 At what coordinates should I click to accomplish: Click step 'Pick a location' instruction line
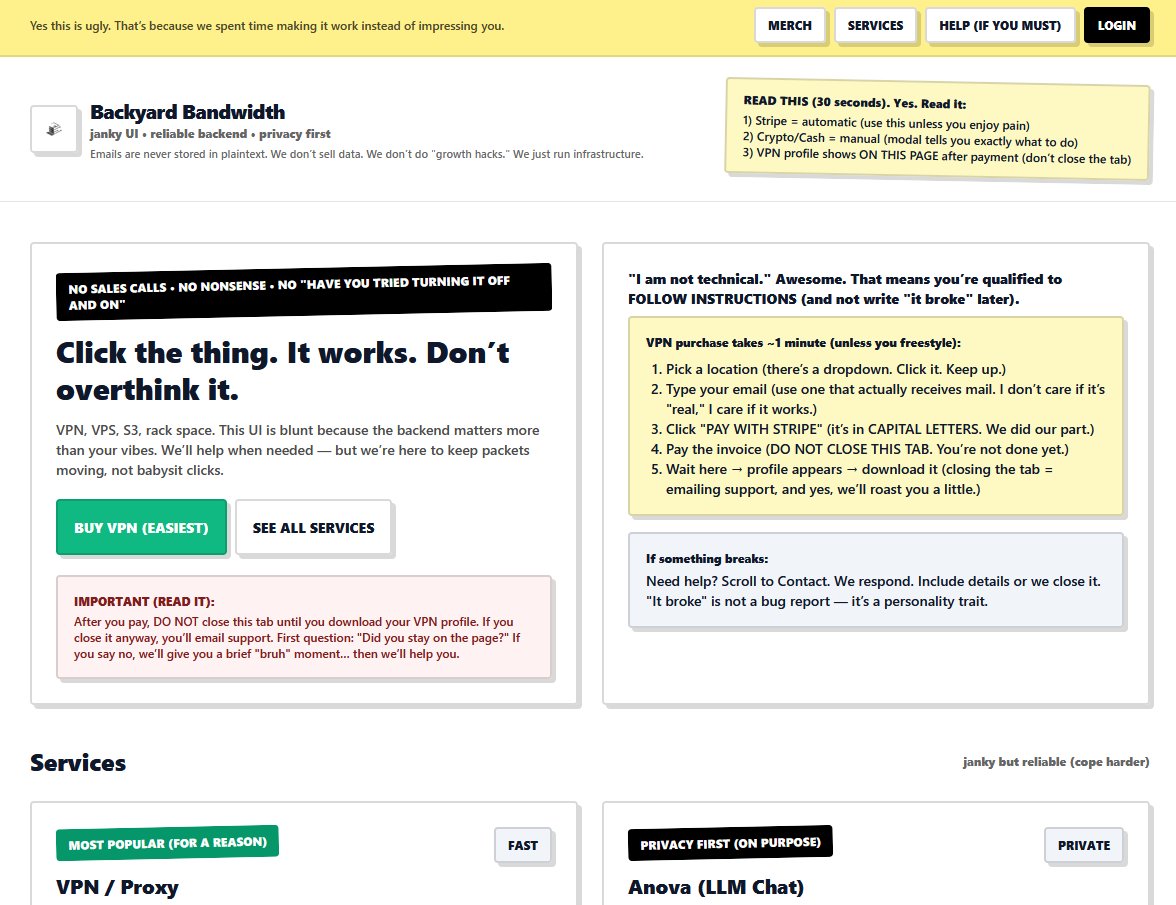[836, 369]
